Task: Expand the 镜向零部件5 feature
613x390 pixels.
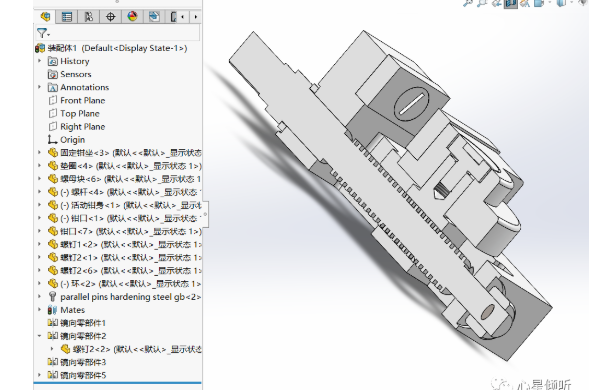Action: coord(39,375)
